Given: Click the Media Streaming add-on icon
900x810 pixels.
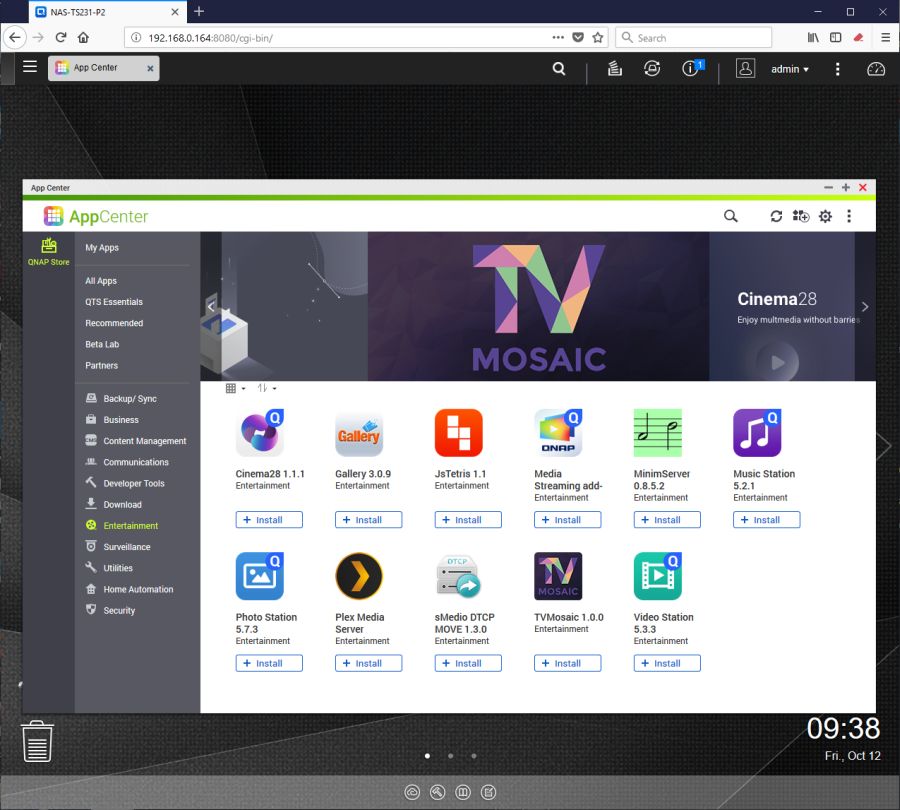Looking at the screenshot, I should [558, 433].
